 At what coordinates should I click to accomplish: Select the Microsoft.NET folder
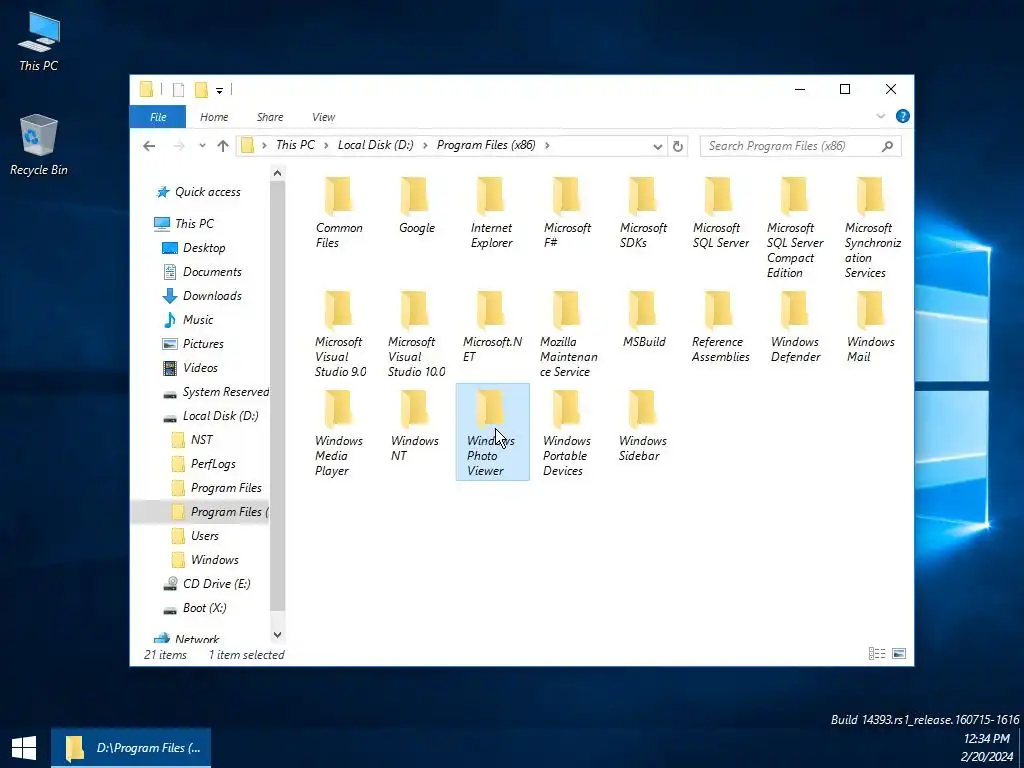click(492, 327)
